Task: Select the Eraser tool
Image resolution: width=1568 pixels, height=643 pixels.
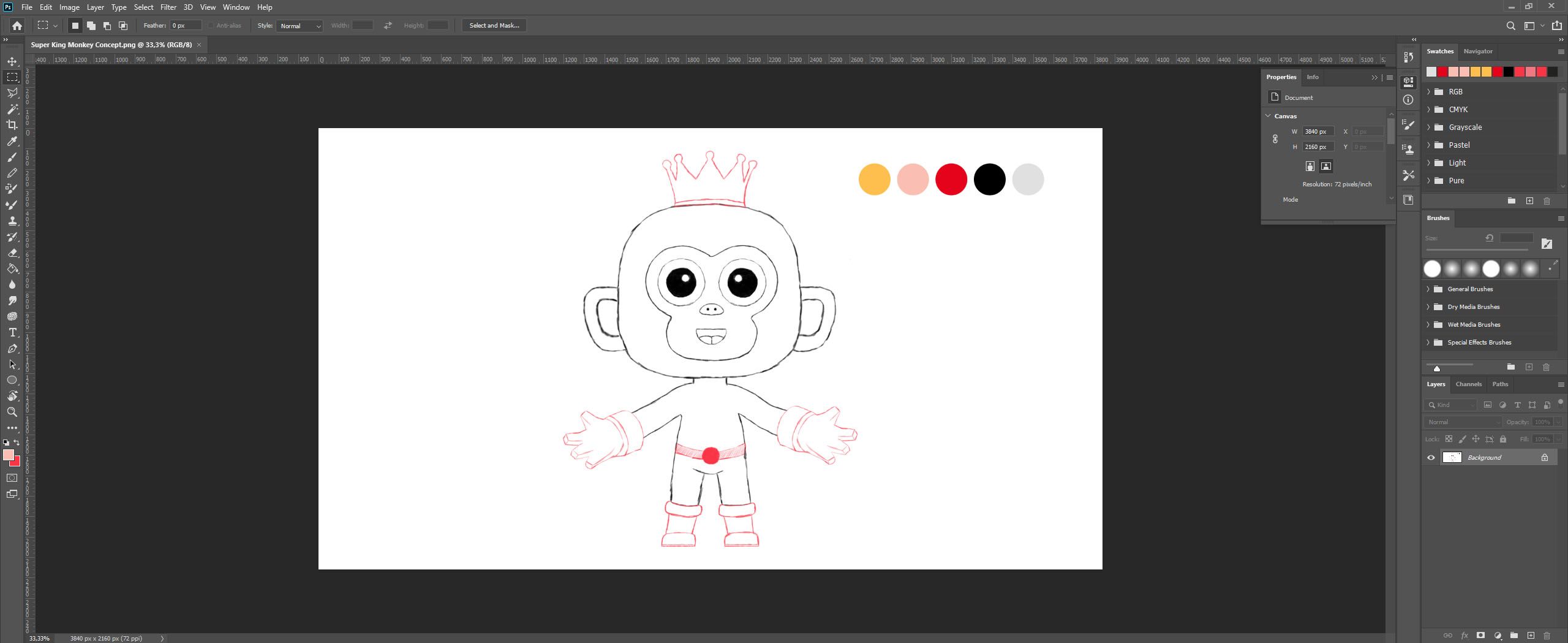Action: [12, 253]
